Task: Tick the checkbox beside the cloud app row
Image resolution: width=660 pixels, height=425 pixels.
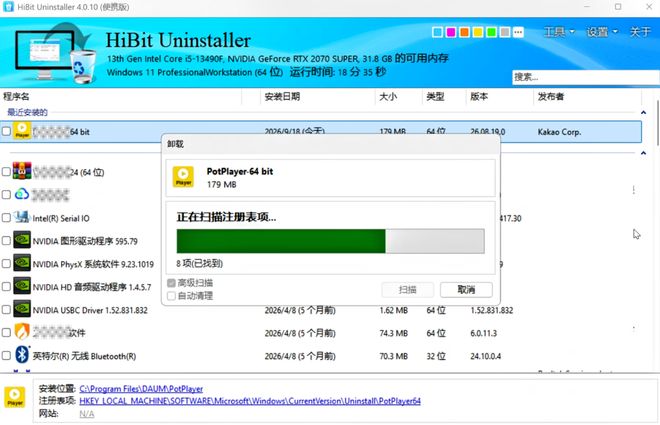Action: click(x=6, y=194)
